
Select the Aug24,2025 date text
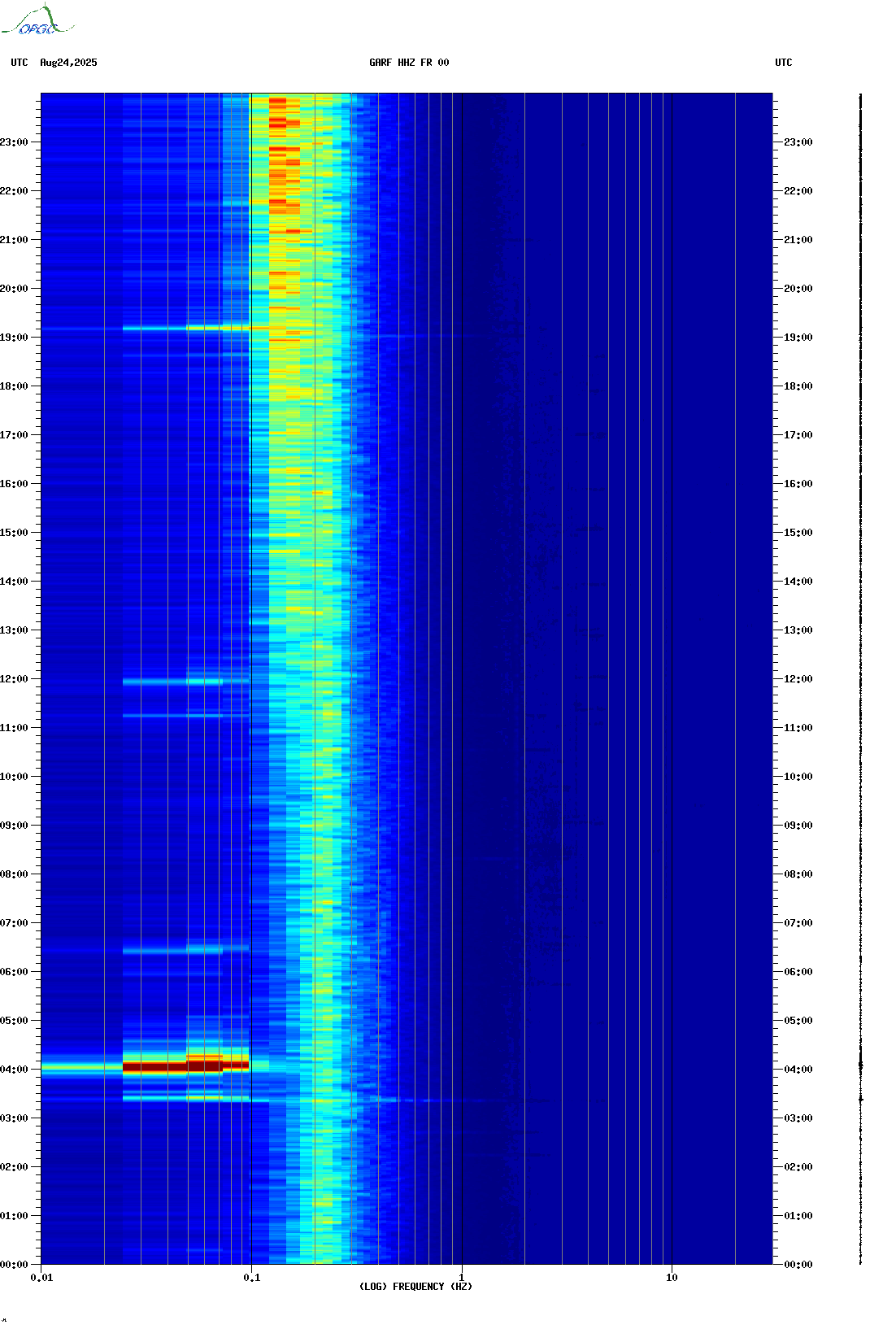pyautogui.click(x=68, y=63)
